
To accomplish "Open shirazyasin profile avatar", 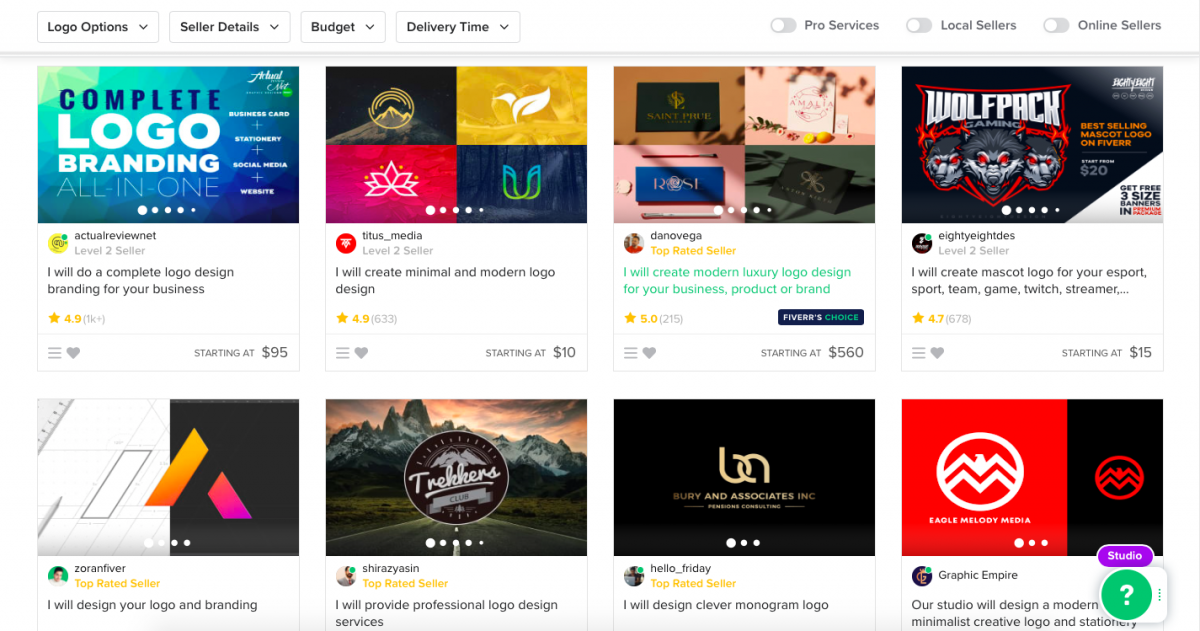I will (346, 576).
